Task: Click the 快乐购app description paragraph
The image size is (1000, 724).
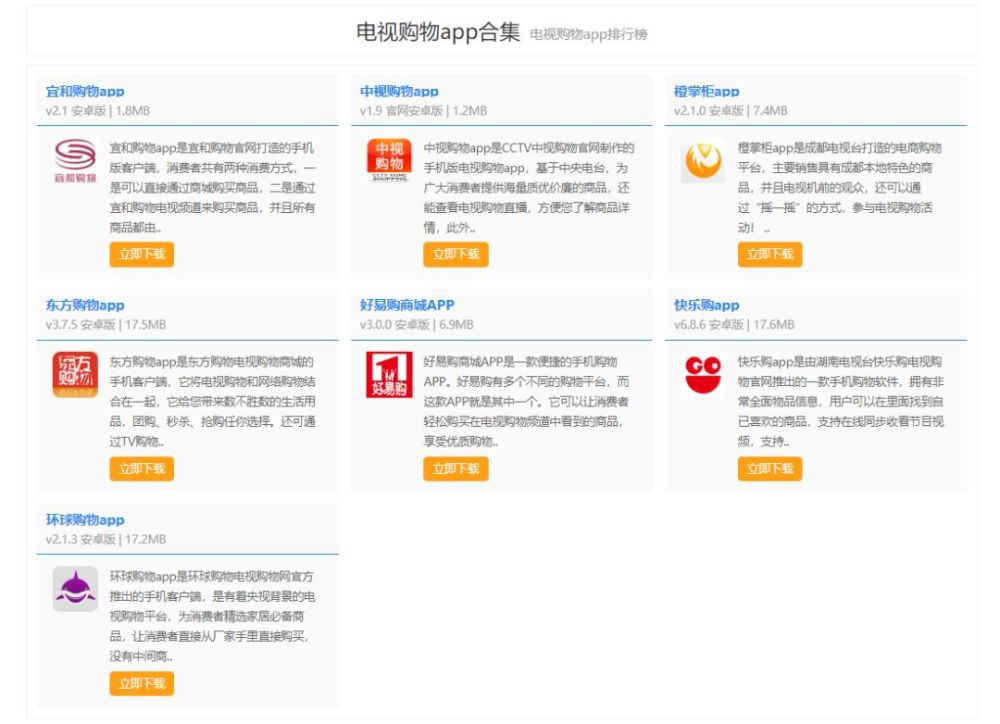Action: point(841,401)
